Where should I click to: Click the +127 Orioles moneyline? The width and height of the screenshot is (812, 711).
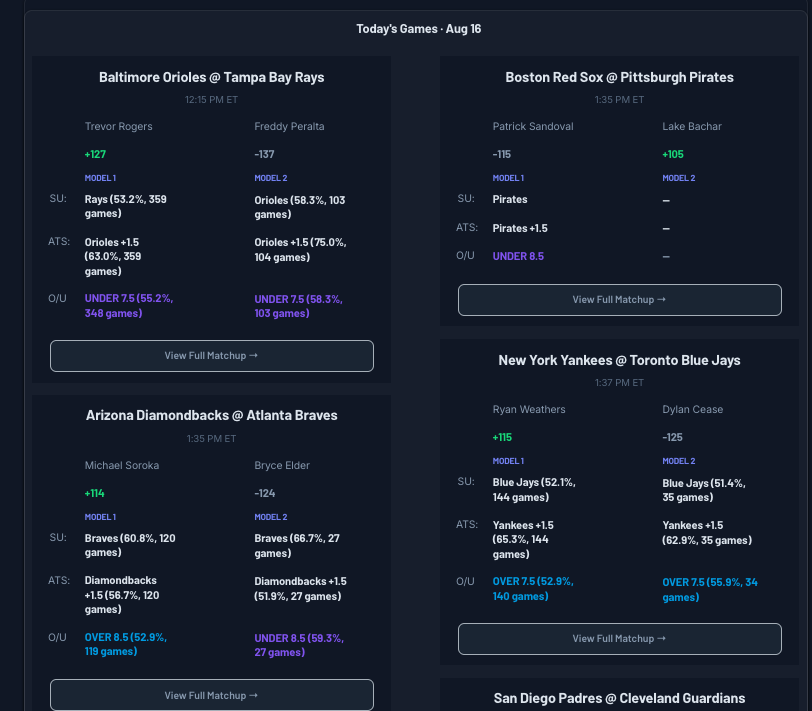pyautogui.click(x=95, y=154)
